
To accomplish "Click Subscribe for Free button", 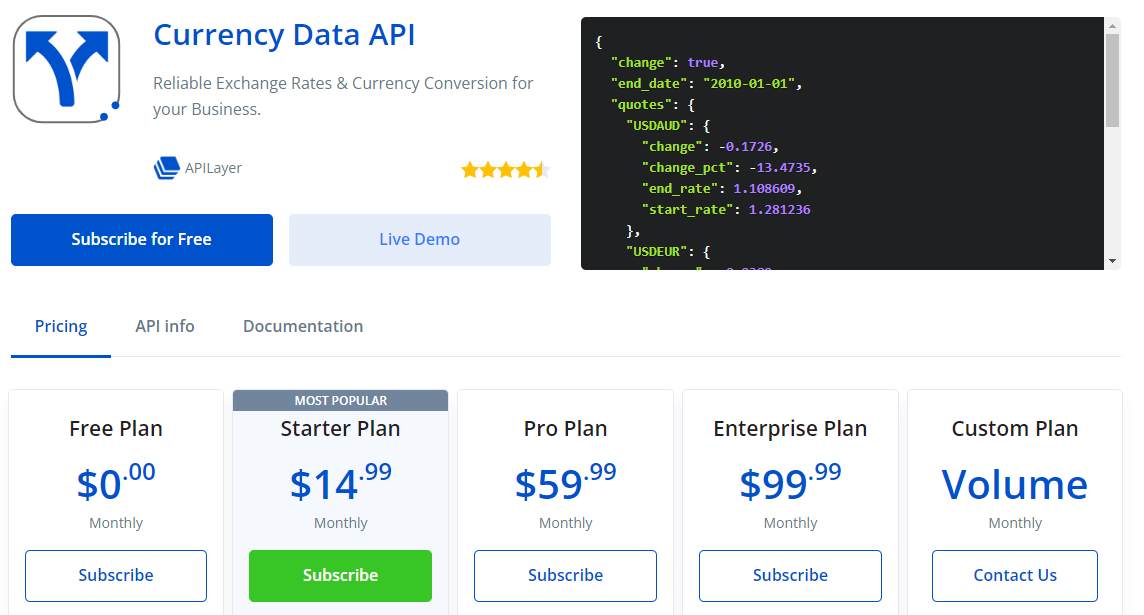I will pos(142,239).
